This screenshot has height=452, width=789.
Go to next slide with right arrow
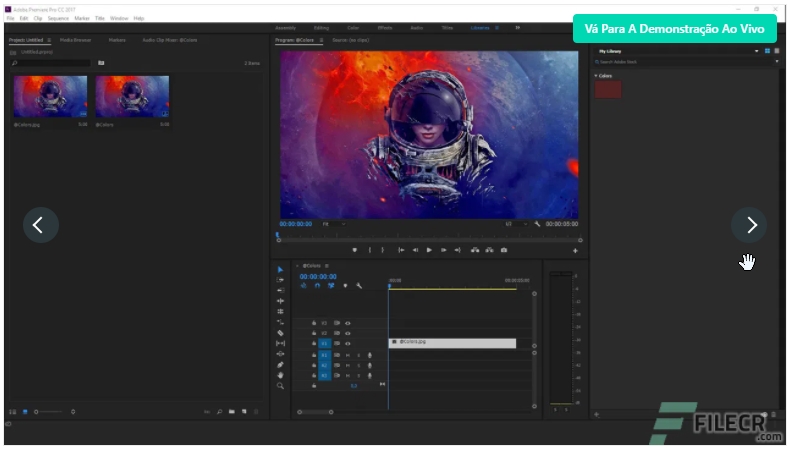[x=750, y=225]
